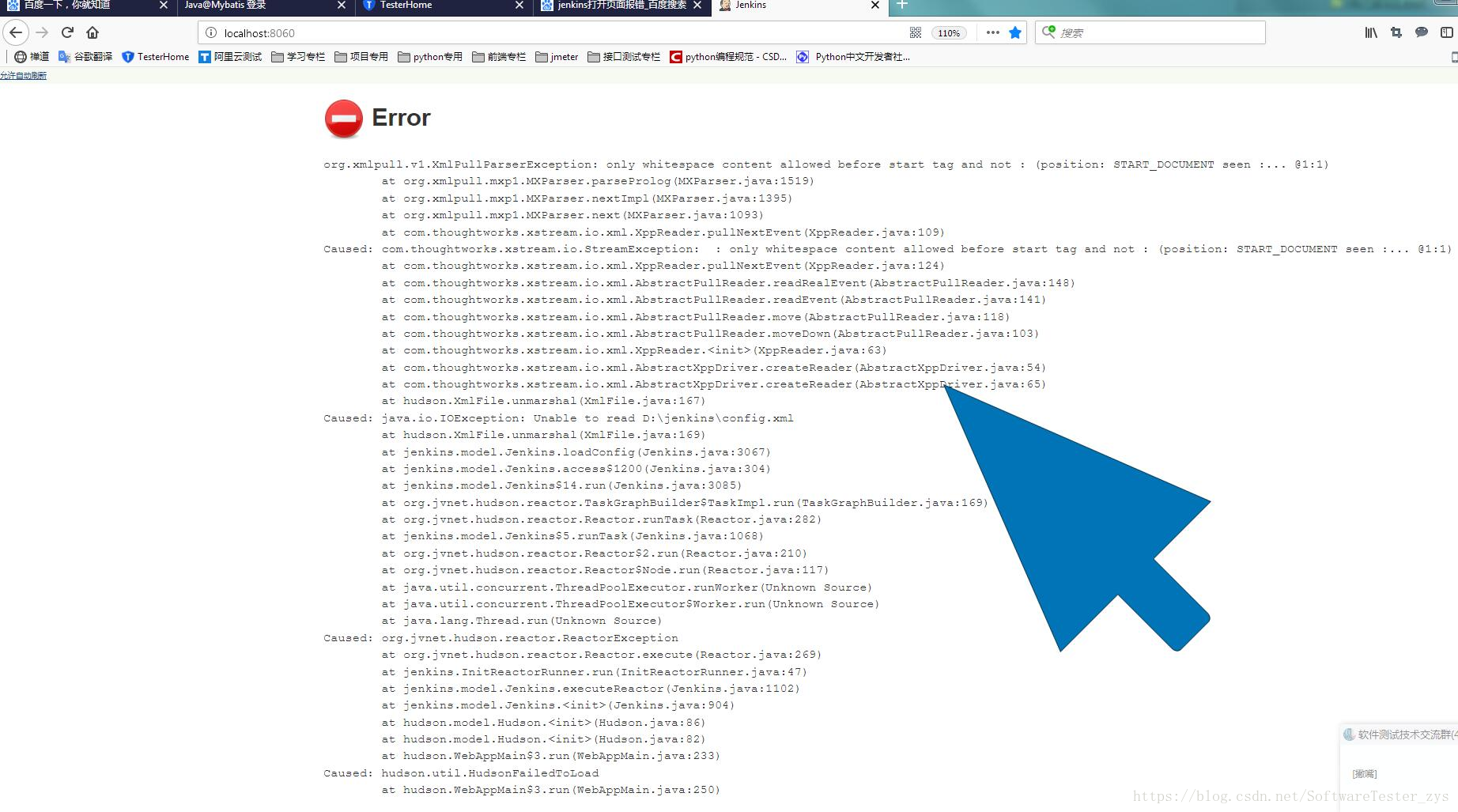Switch to the 百度一下，你就知道 tab
The height and width of the screenshot is (812, 1458).
(x=79, y=5)
